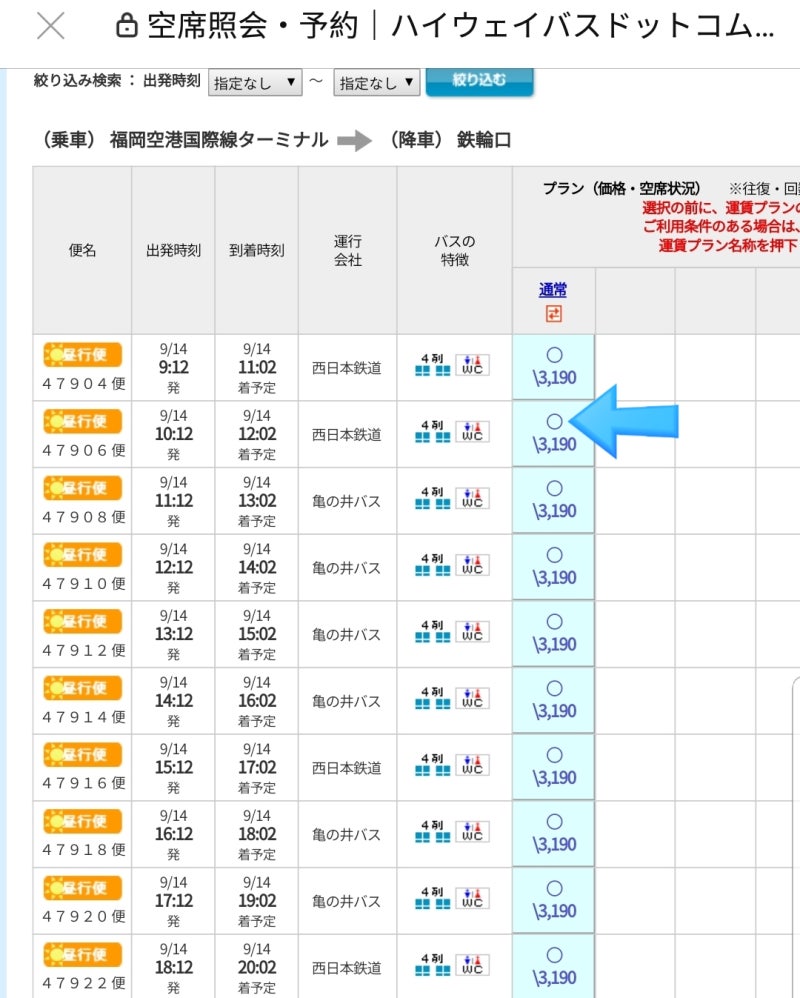The image size is (800, 998).
Task: Click the 昼行便 badge for bus 47908
Action: coord(83,488)
